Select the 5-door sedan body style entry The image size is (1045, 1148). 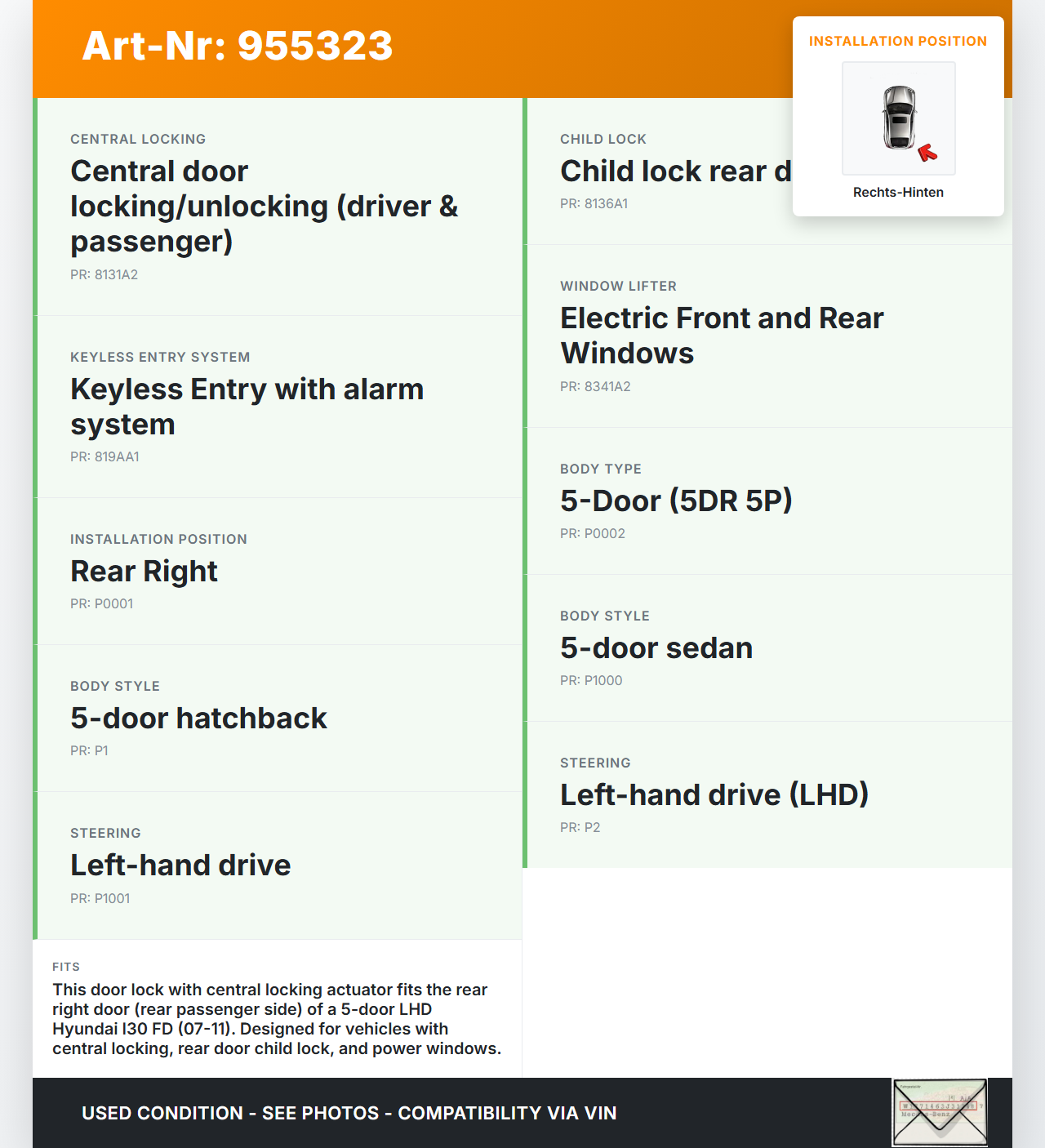coord(656,648)
